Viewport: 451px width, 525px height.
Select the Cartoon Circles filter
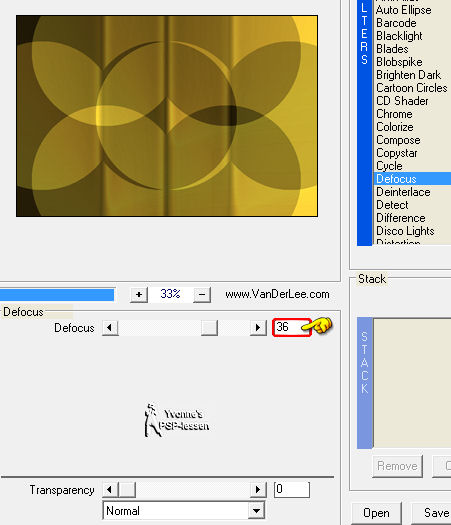[412, 88]
